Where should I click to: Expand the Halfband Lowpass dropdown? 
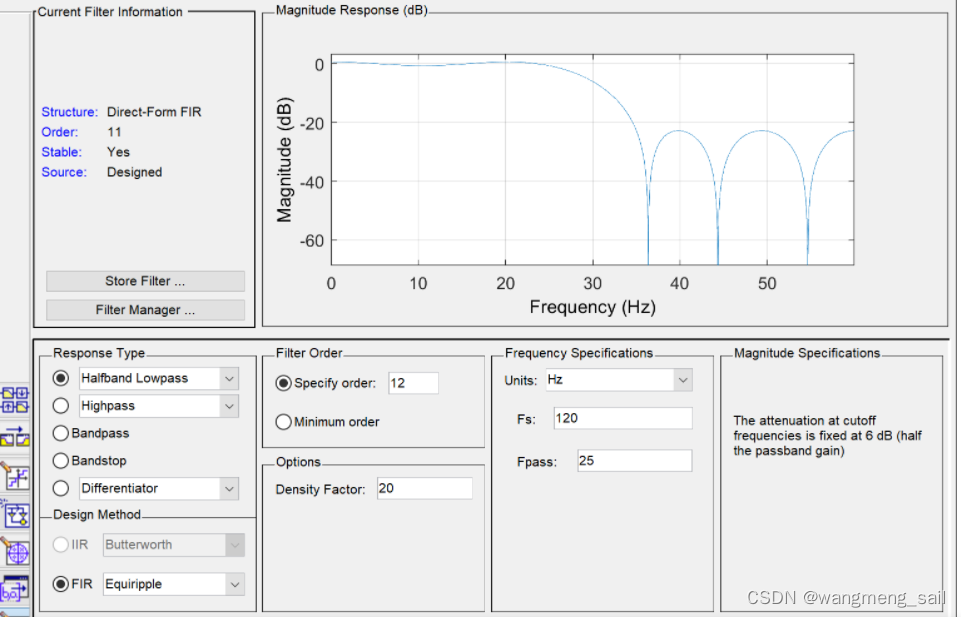click(229, 379)
